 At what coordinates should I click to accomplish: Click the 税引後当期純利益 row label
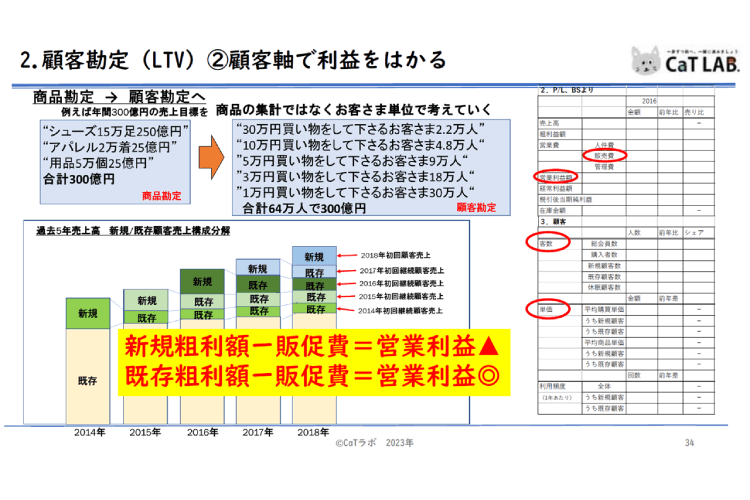tap(566, 200)
